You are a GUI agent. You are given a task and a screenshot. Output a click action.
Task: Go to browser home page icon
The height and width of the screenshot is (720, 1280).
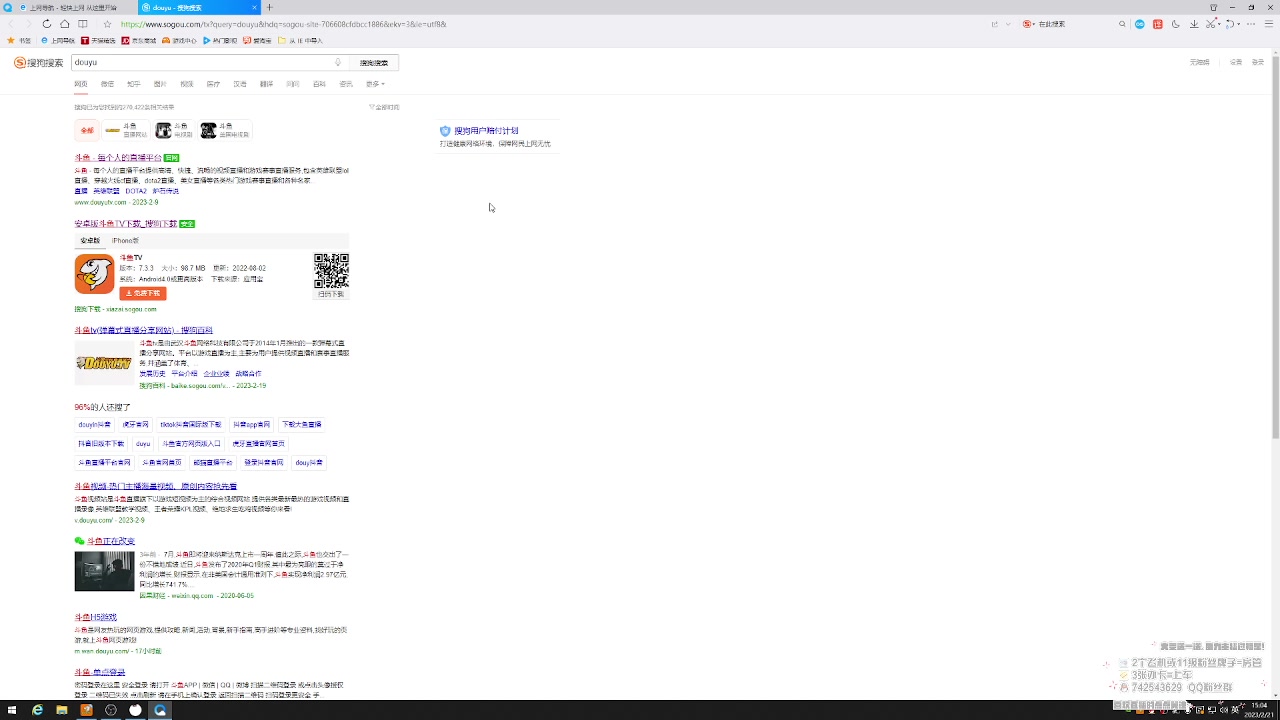(x=65, y=24)
